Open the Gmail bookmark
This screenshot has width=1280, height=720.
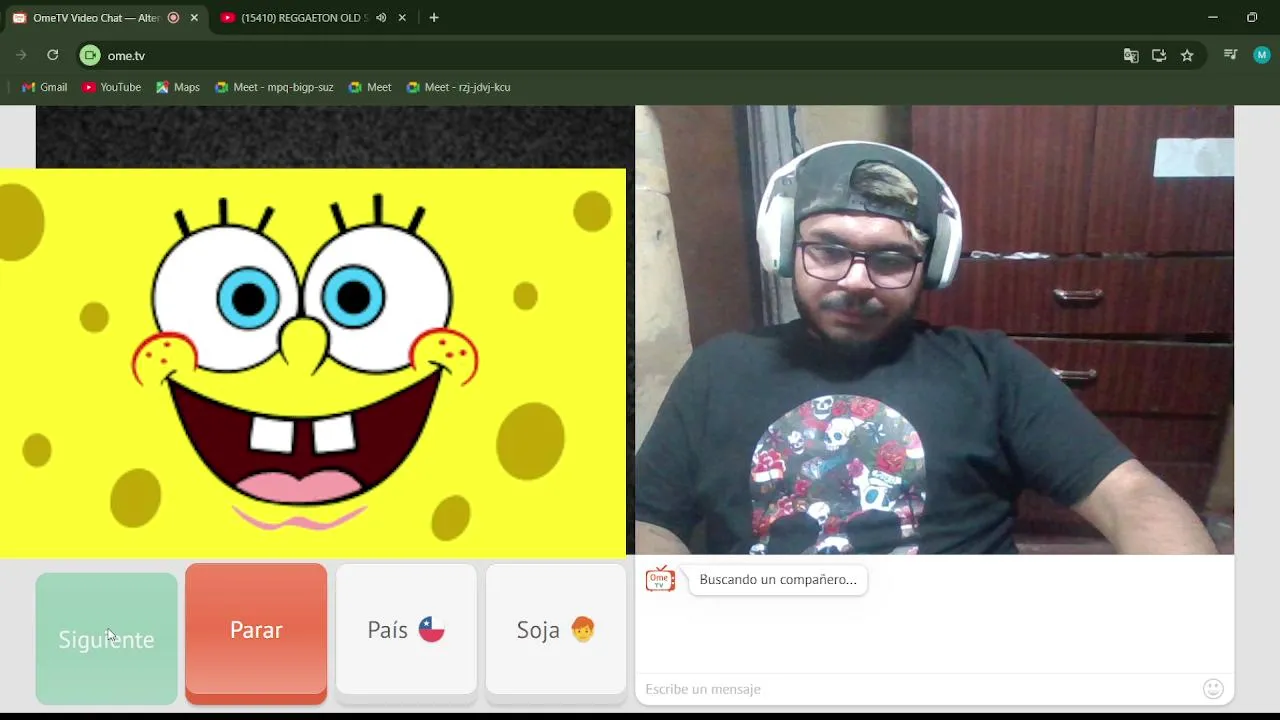[45, 87]
